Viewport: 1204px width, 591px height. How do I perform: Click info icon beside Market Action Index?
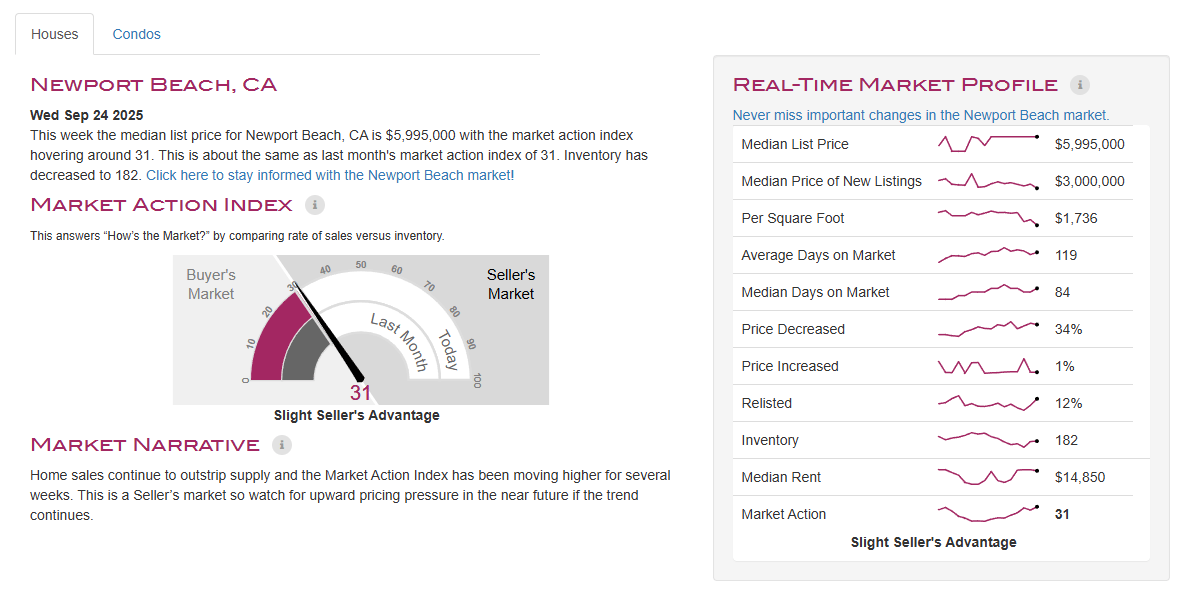[x=314, y=205]
